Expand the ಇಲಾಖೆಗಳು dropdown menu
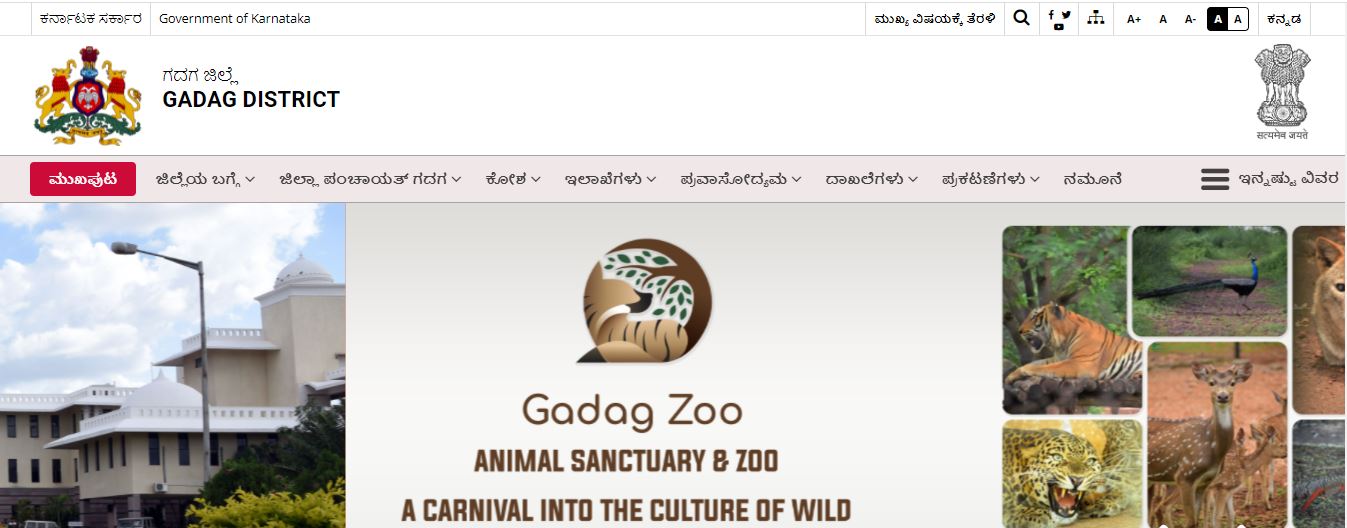The width and height of the screenshot is (1347, 528). pyautogui.click(x=610, y=179)
